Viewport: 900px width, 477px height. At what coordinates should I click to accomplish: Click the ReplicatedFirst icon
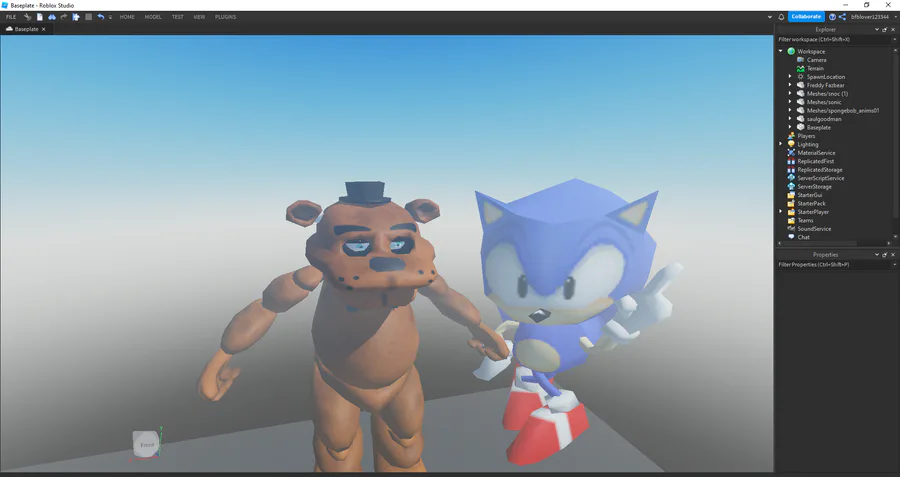point(791,161)
